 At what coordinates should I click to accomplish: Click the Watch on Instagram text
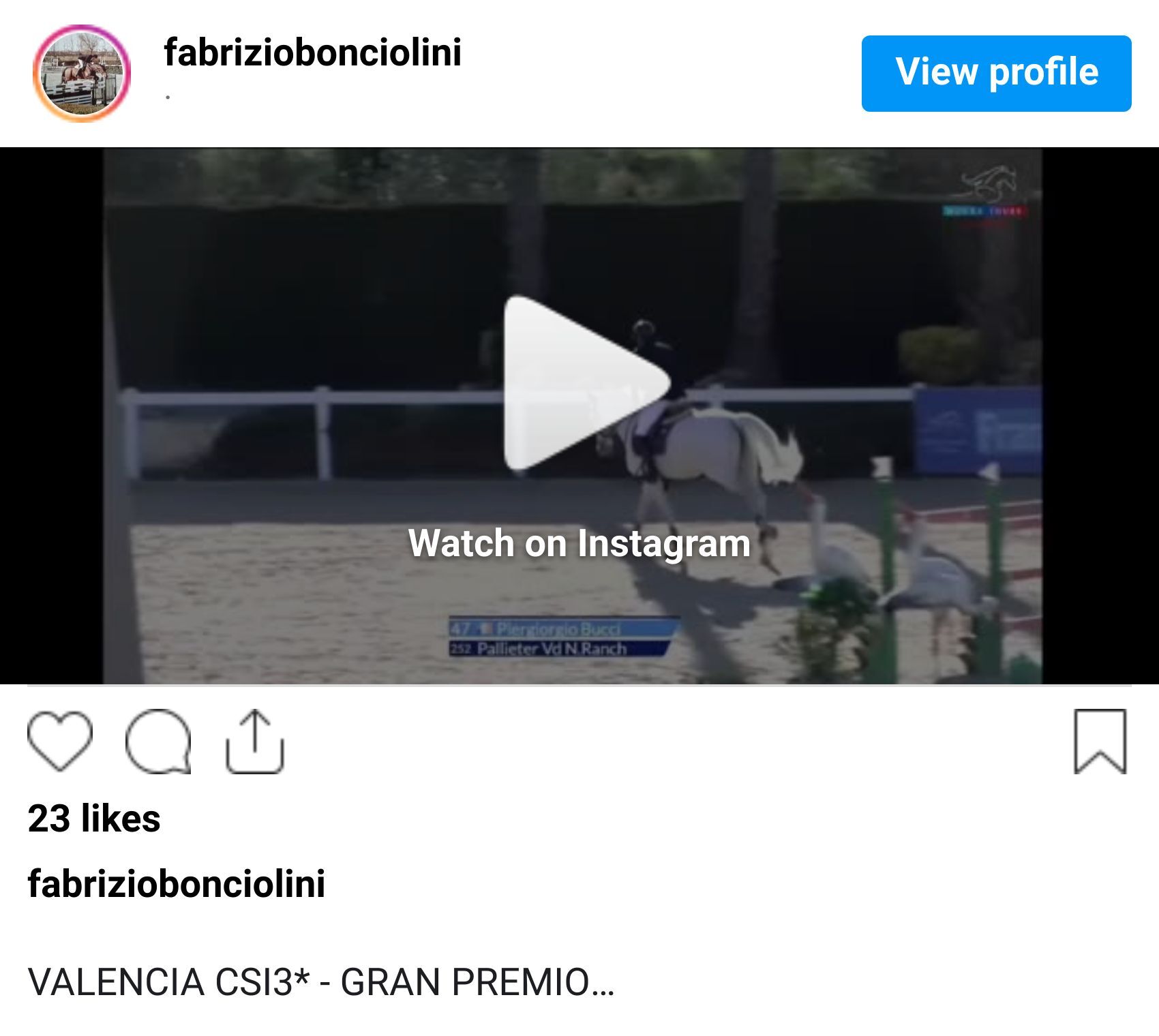pos(579,543)
